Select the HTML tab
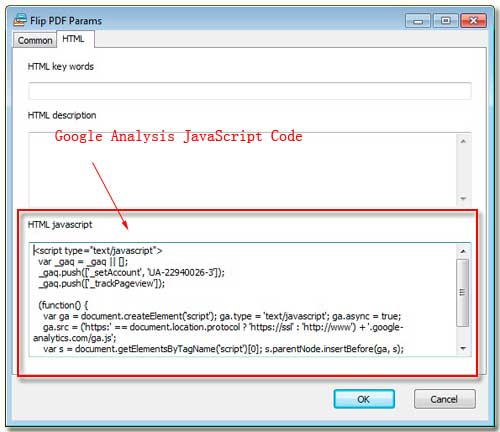 (x=75, y=39)
